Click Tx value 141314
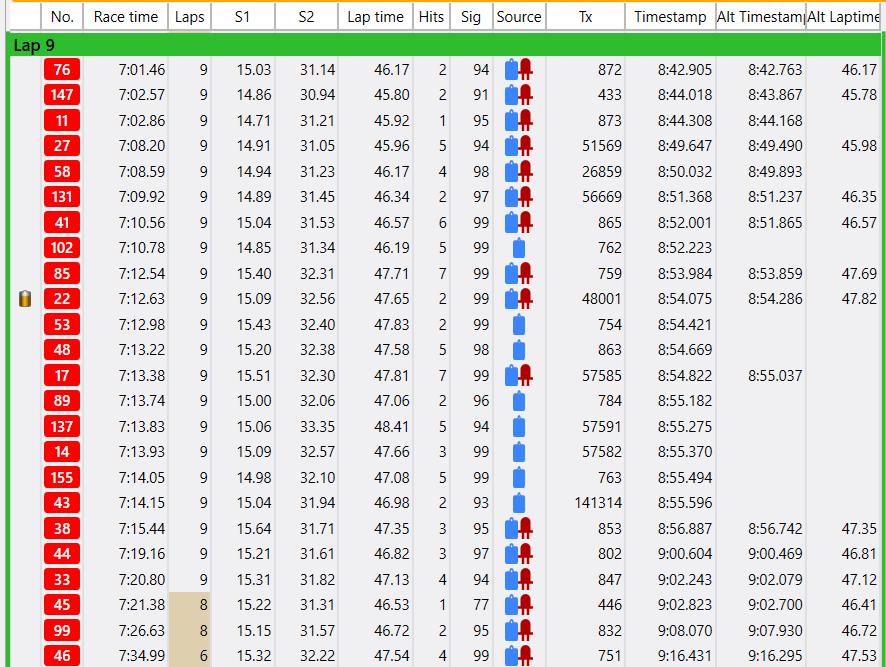The image size is (886, 667). pos(598,503)
